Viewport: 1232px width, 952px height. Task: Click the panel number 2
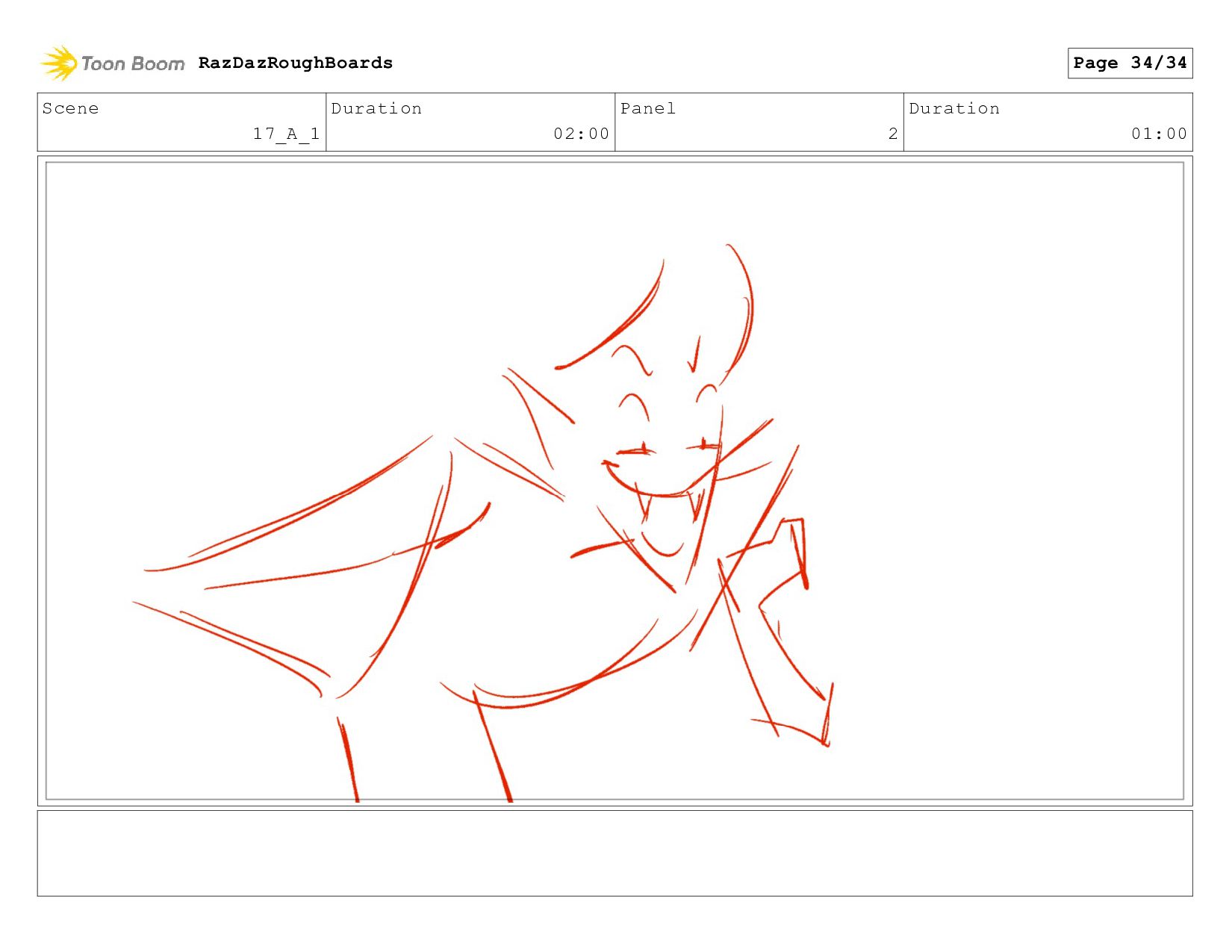[893, 134]
